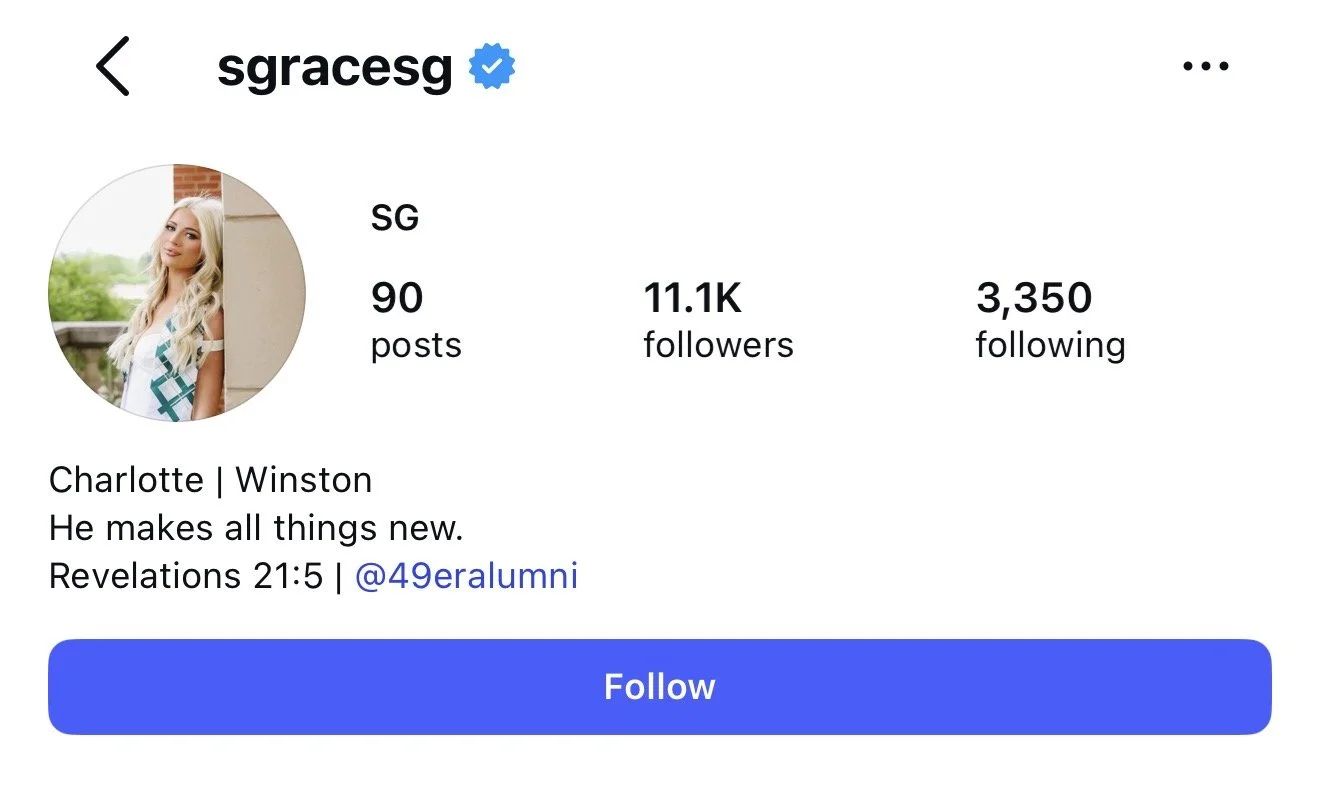The width and height of the screenshot is (1320, 793).
Task: Click the word Winston in bio
Action: (x=303, y=480)
